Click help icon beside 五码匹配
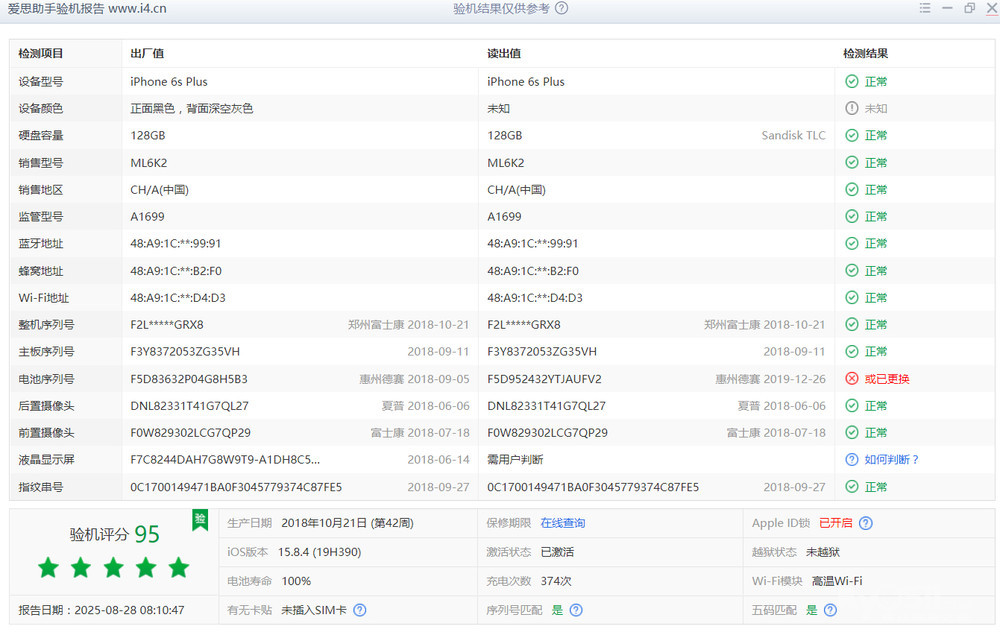Image resolution: width=1000 pixels, height=635 pixels. [x=830, y=610]
